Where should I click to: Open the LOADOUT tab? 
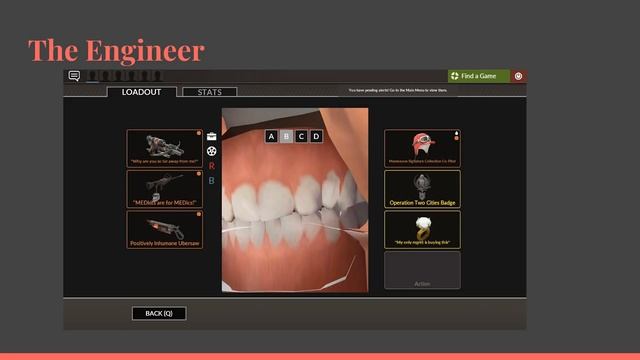142,92
